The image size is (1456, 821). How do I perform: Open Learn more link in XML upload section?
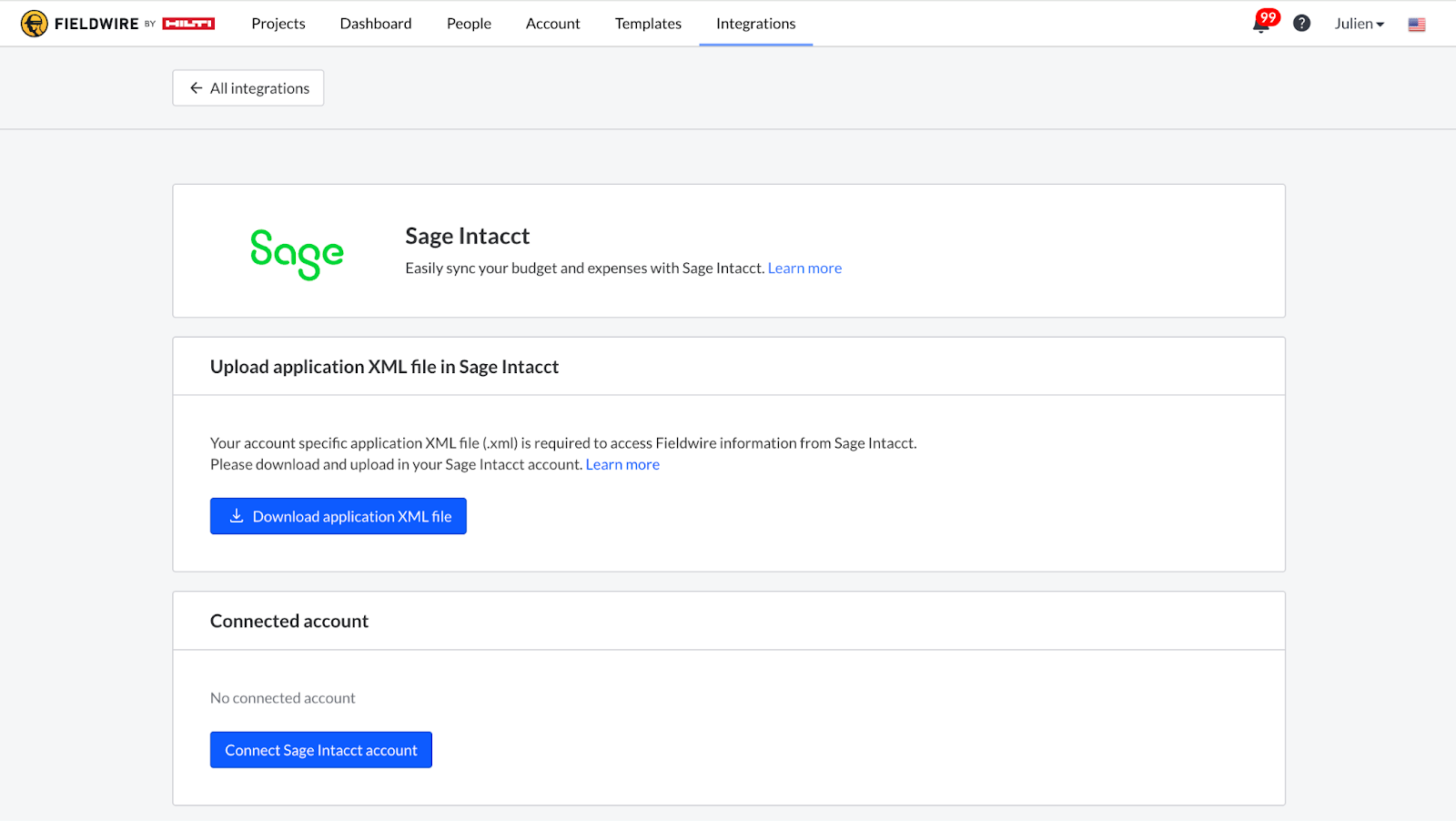click(622, 465)
